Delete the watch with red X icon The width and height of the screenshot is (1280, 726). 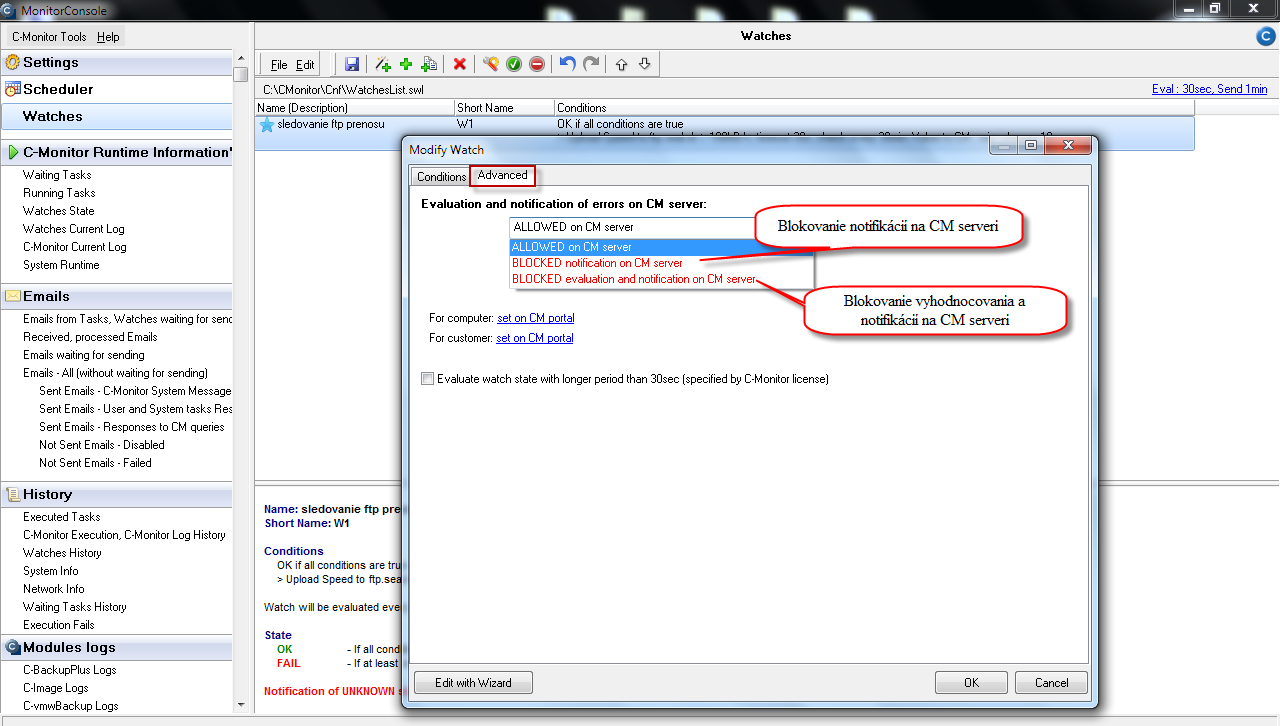pyautogui.click(x=460, y=64)
